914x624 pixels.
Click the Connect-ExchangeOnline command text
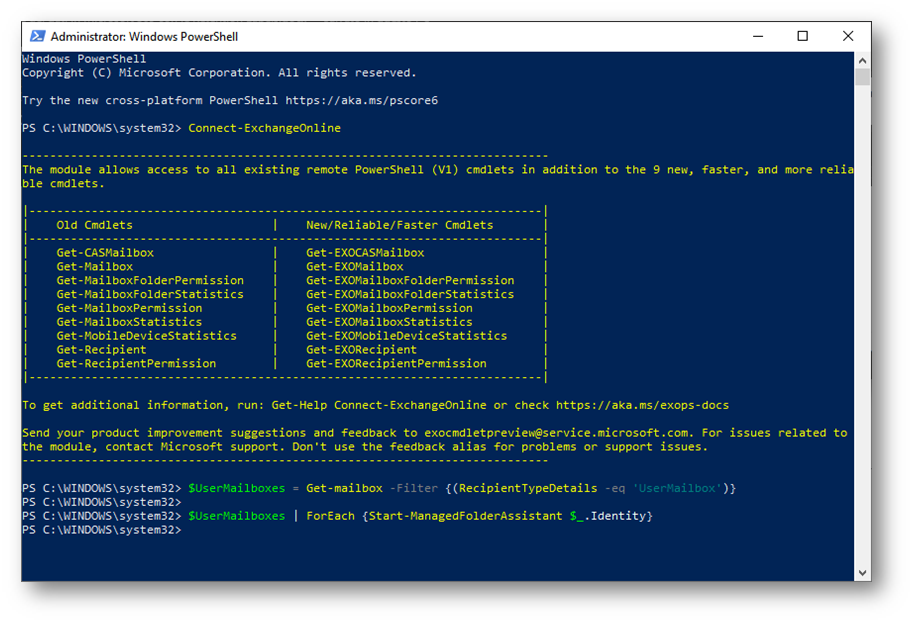point(264,128)
